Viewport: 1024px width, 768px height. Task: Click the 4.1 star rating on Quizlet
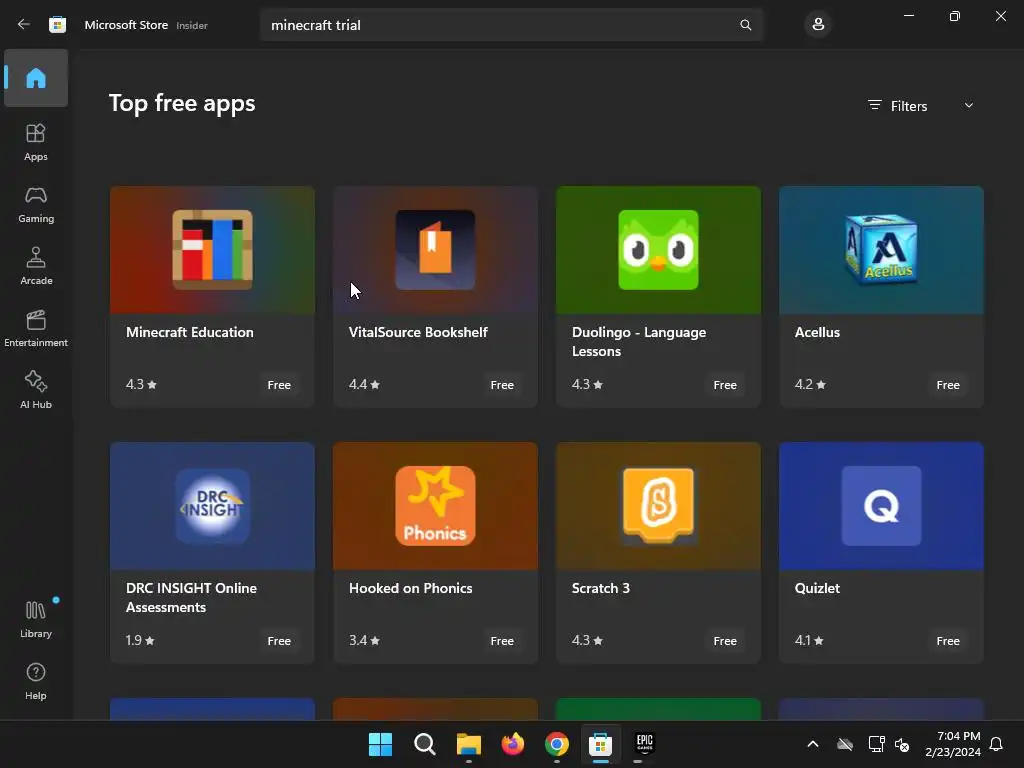point(809,641)
